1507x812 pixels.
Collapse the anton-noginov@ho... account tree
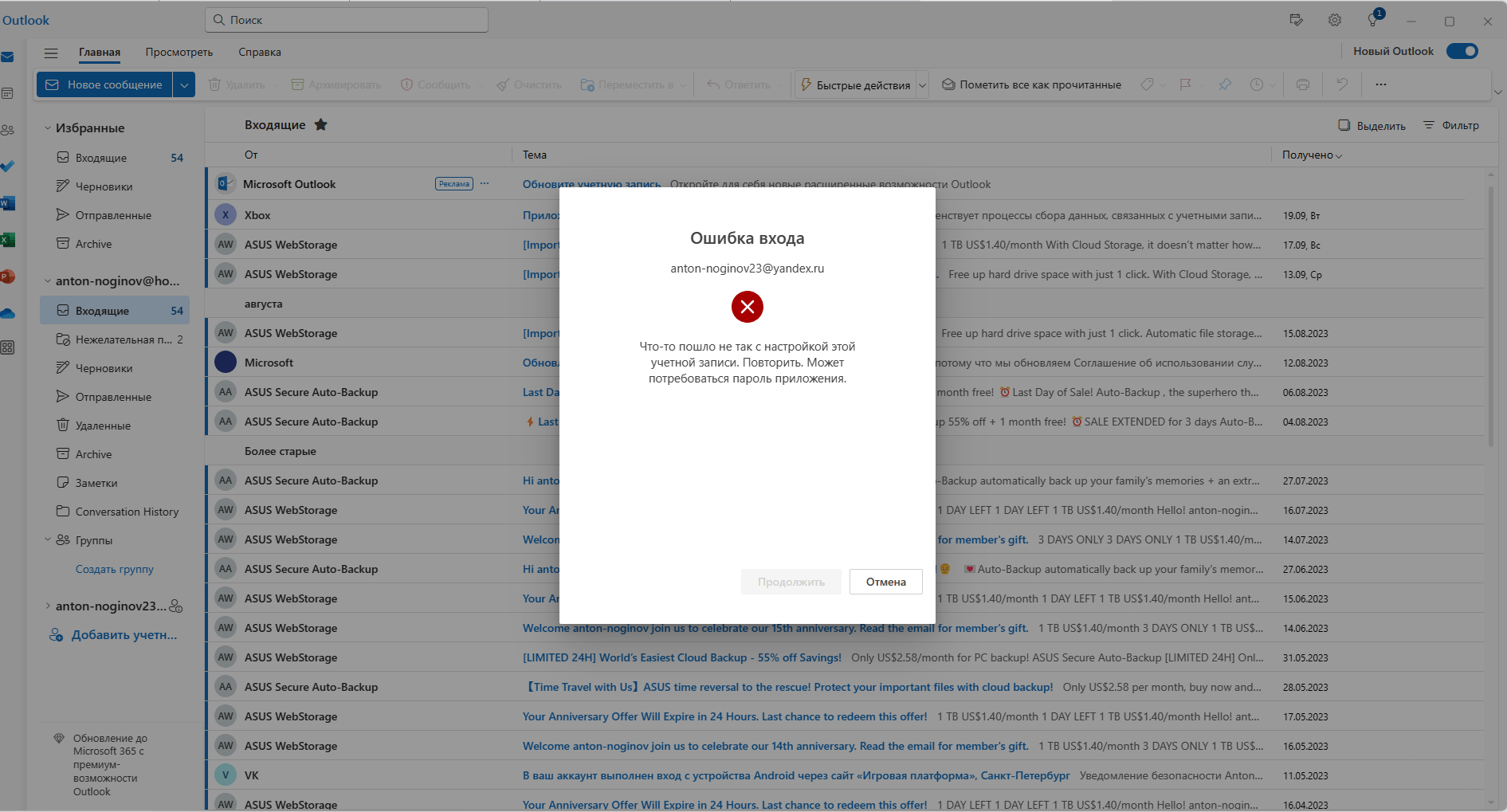click(x=48, y=280)
